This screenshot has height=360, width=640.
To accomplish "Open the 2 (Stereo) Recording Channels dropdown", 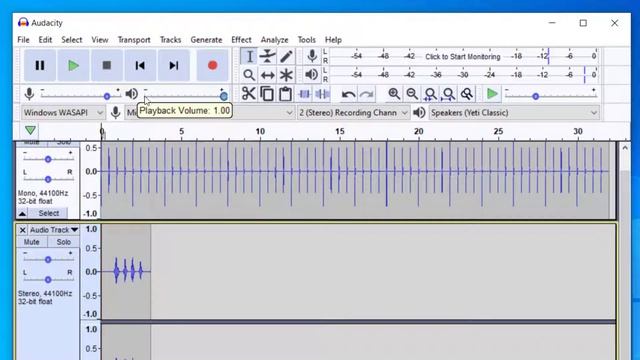I will (353, 112).
